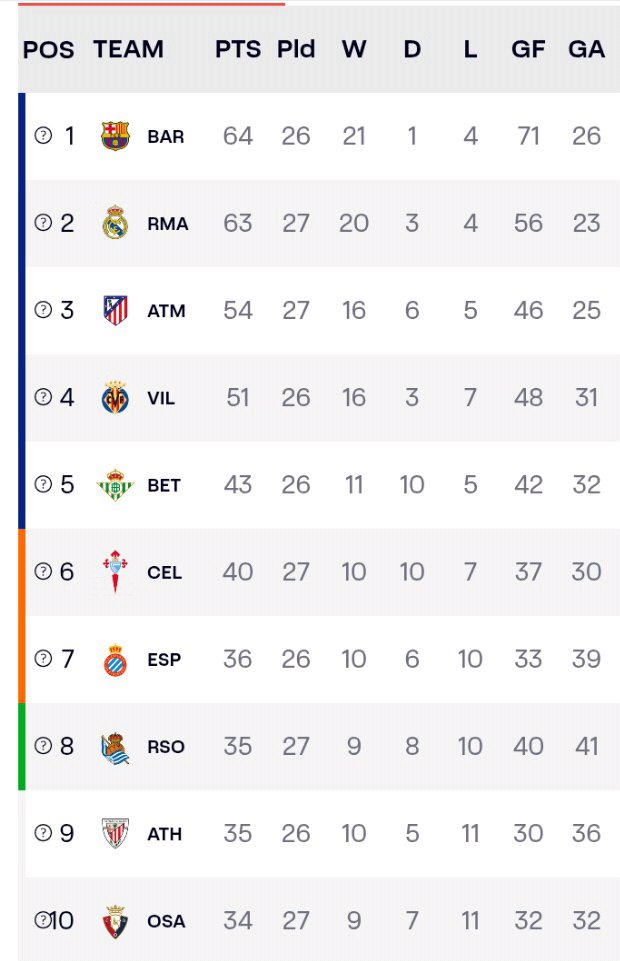This screenshot has height=961, width=620.
Task: Click the Real Madrid club crest
Action: coord(115,223)
